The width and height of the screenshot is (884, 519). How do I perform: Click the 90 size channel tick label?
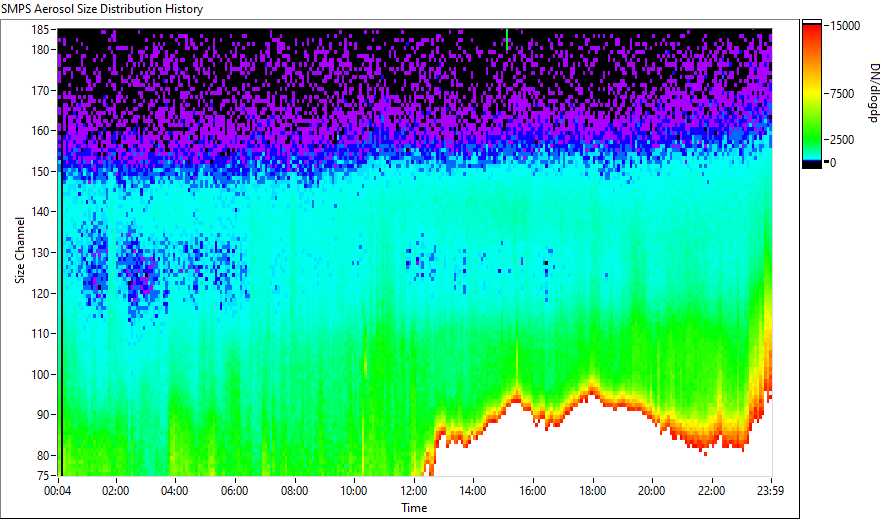click(42, 415)
